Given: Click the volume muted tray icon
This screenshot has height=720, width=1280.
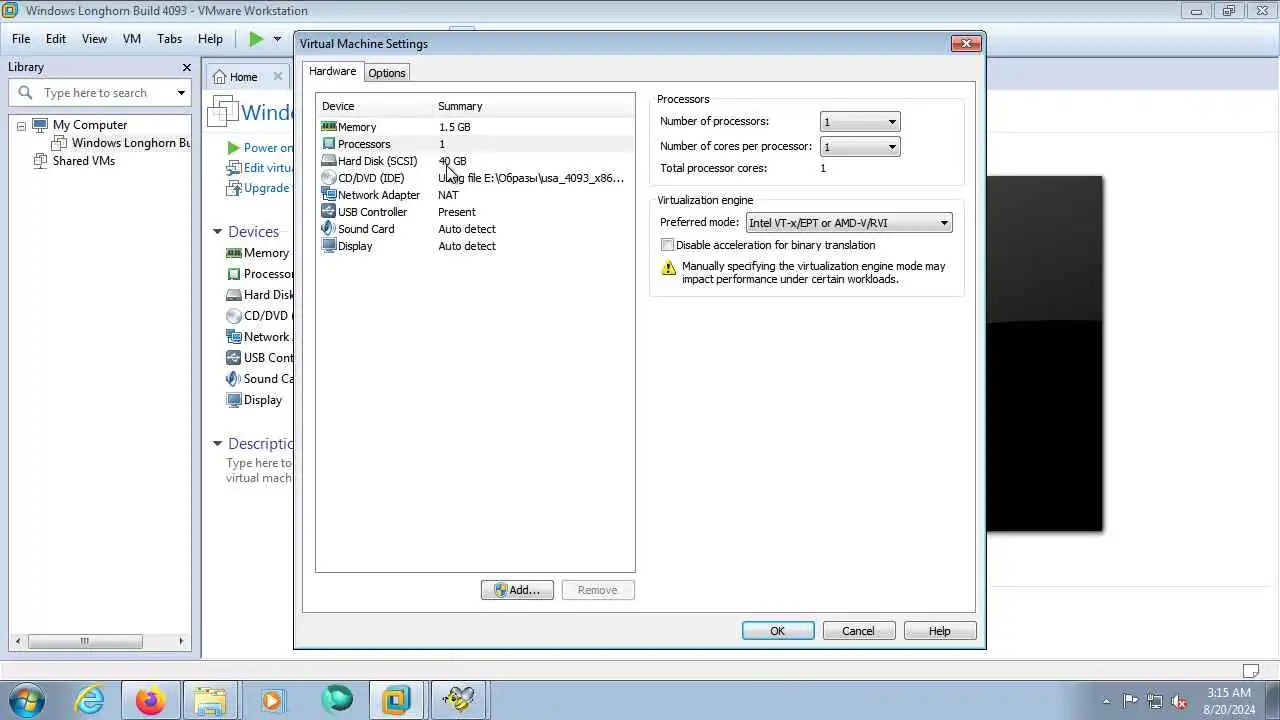Looking at the screenshot, I should pos(1179,701).
